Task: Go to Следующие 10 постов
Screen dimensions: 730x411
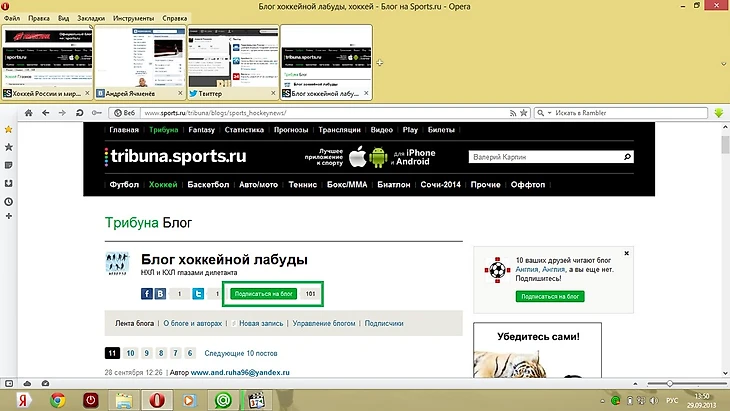Action: coord(241,353)
